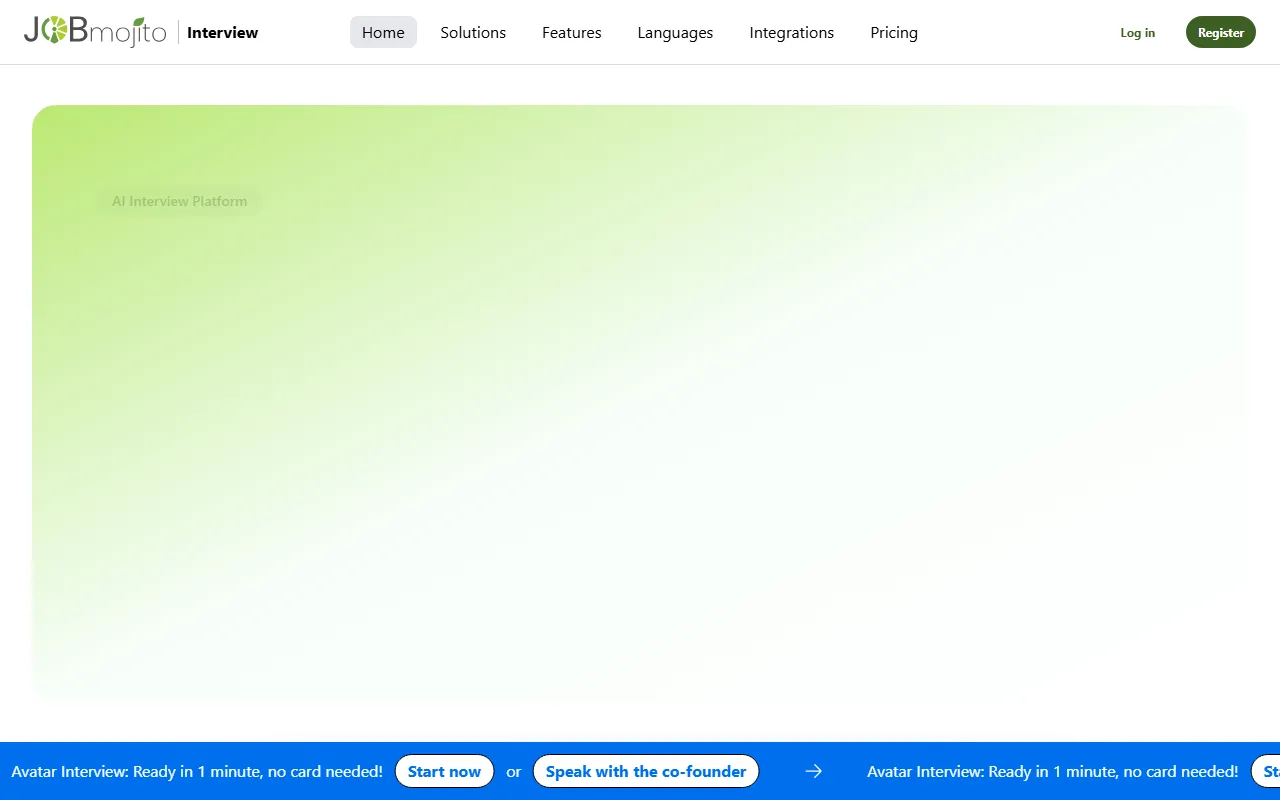Click the Log in link
This screenshot has width=1280, height=800.
pyautogui.click(x=1137, y=33)
